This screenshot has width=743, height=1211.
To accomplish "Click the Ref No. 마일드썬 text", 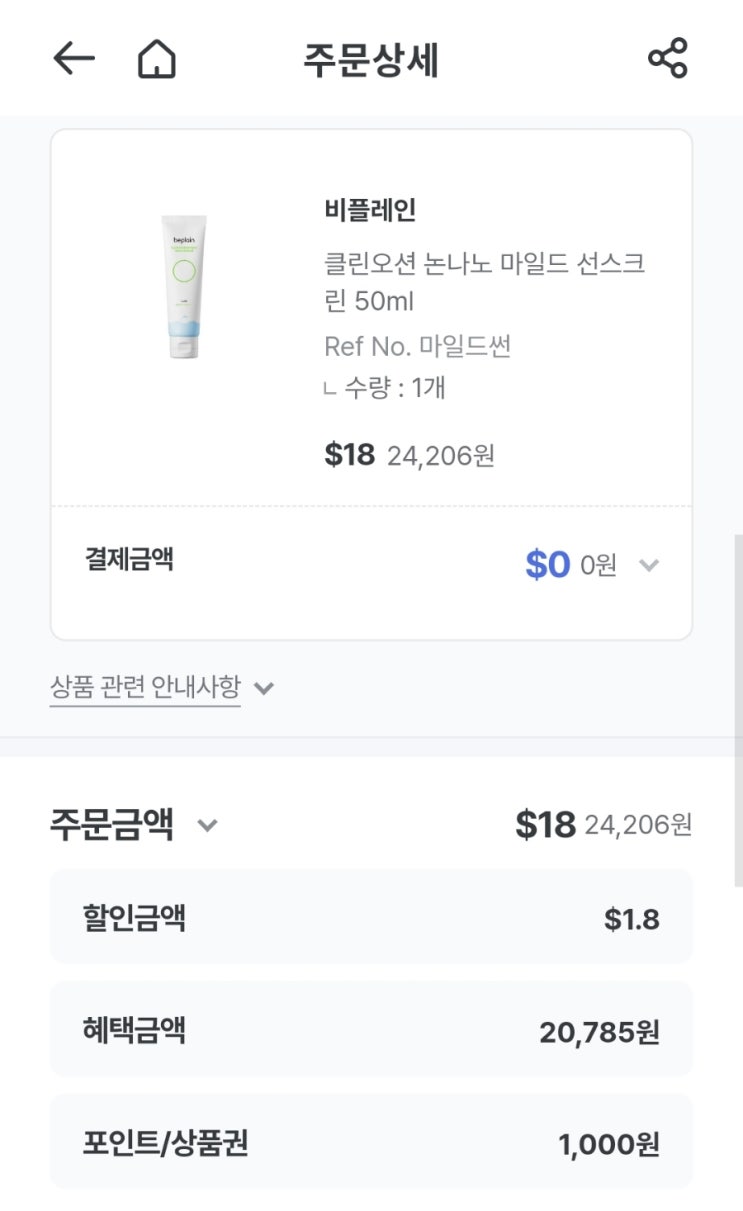I will (418, 346).
